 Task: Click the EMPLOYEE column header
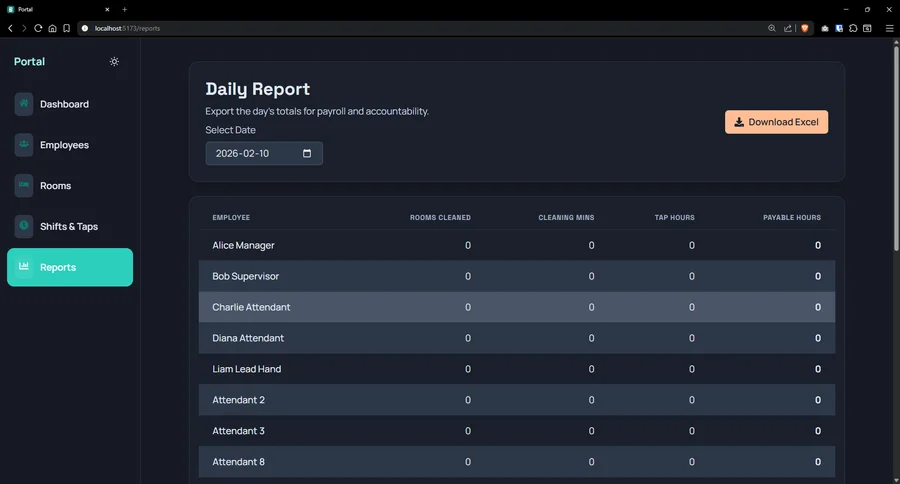[x=231, y=218]
